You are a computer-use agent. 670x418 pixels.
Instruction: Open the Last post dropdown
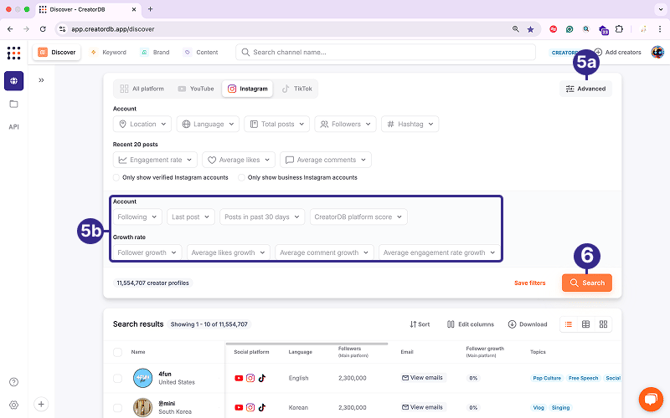tap(191, 217)
